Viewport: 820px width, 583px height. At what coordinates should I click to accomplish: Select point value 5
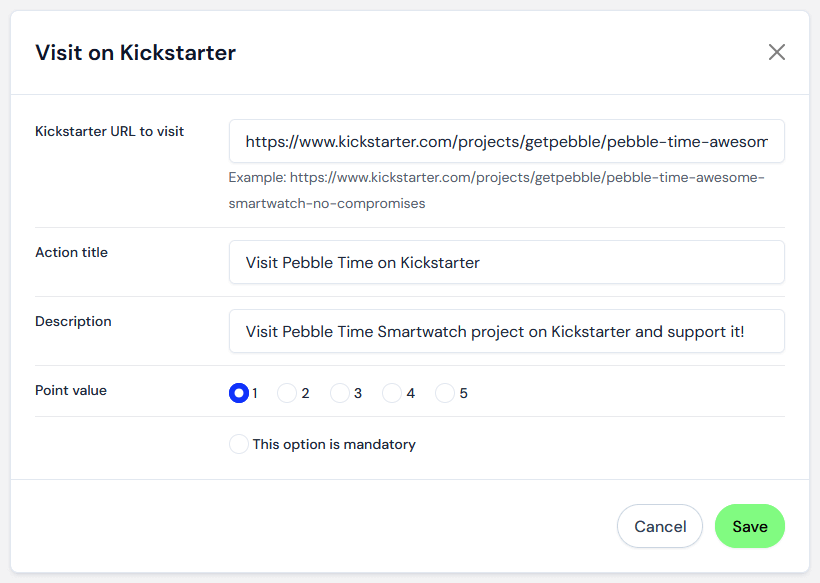pyautogui.click(x=445, y=393)
